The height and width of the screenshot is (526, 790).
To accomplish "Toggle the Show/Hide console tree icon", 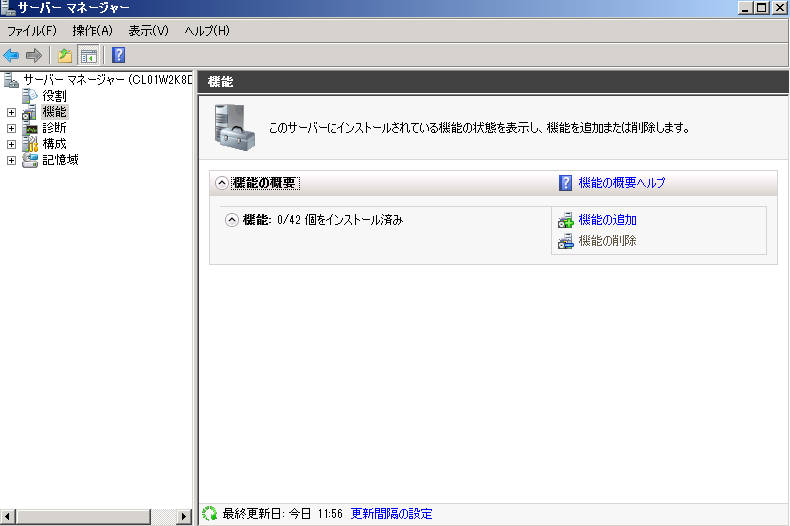I will [89, 56].
